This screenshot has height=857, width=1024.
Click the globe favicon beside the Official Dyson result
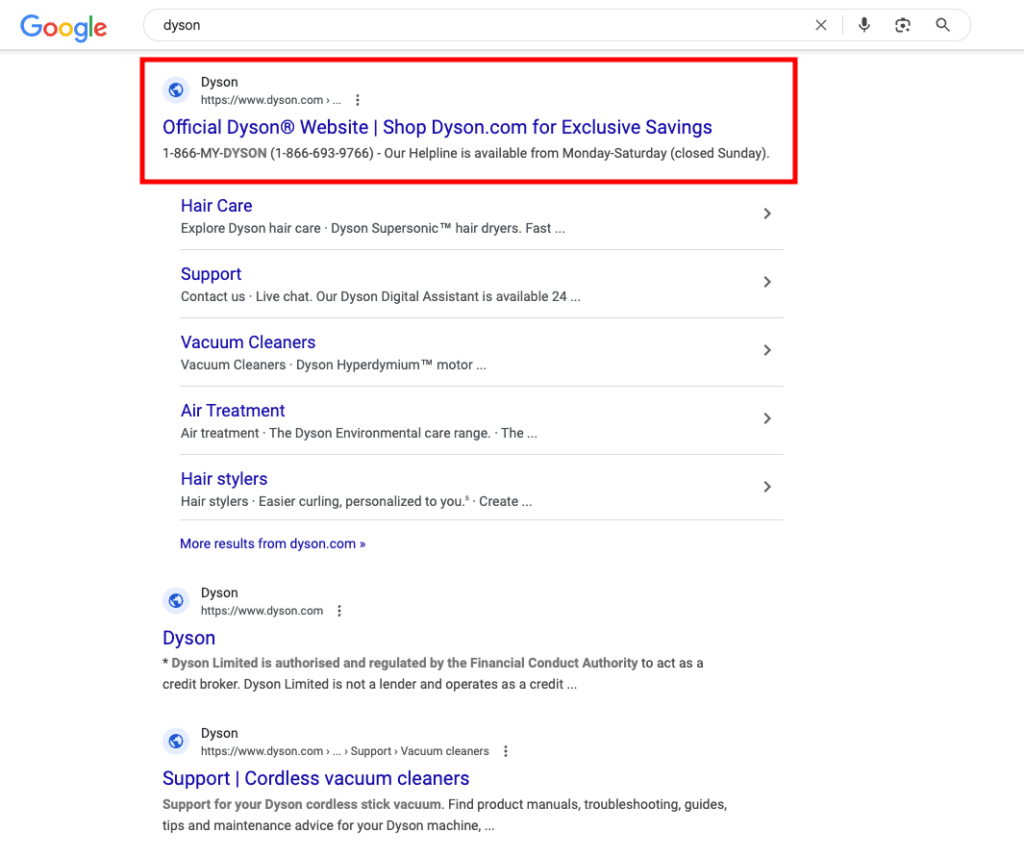point(176,89)
